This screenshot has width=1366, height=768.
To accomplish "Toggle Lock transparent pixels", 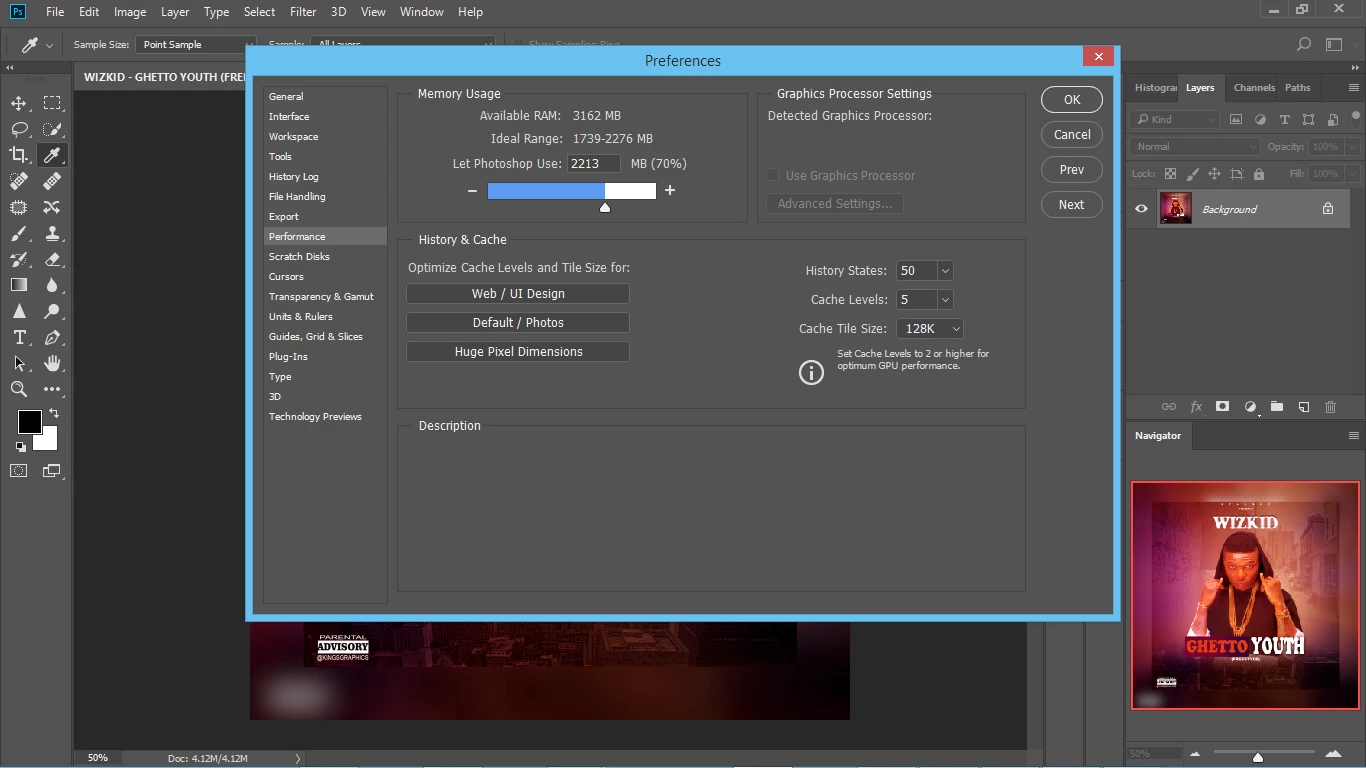I will point(1170,173).
